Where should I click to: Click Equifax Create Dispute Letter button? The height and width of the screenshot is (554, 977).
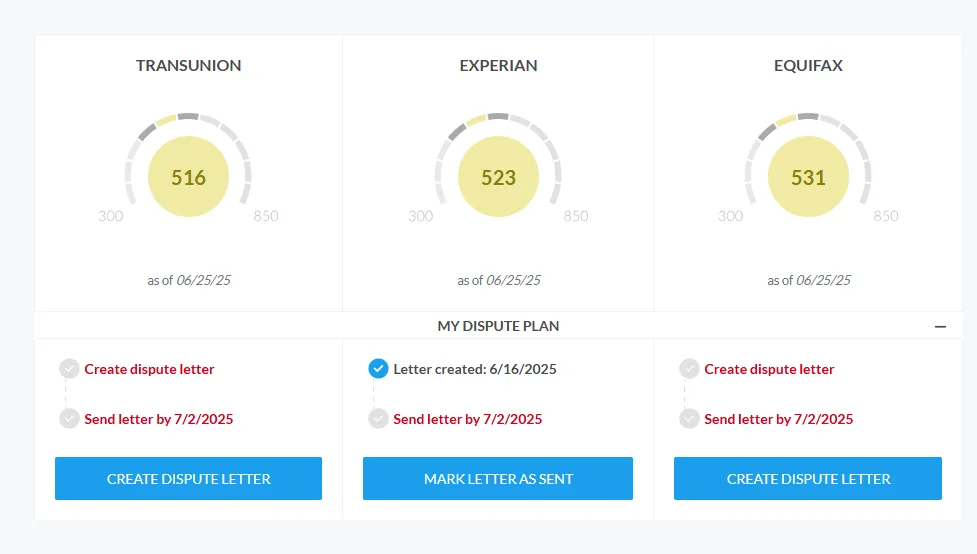tap(808, 479)
